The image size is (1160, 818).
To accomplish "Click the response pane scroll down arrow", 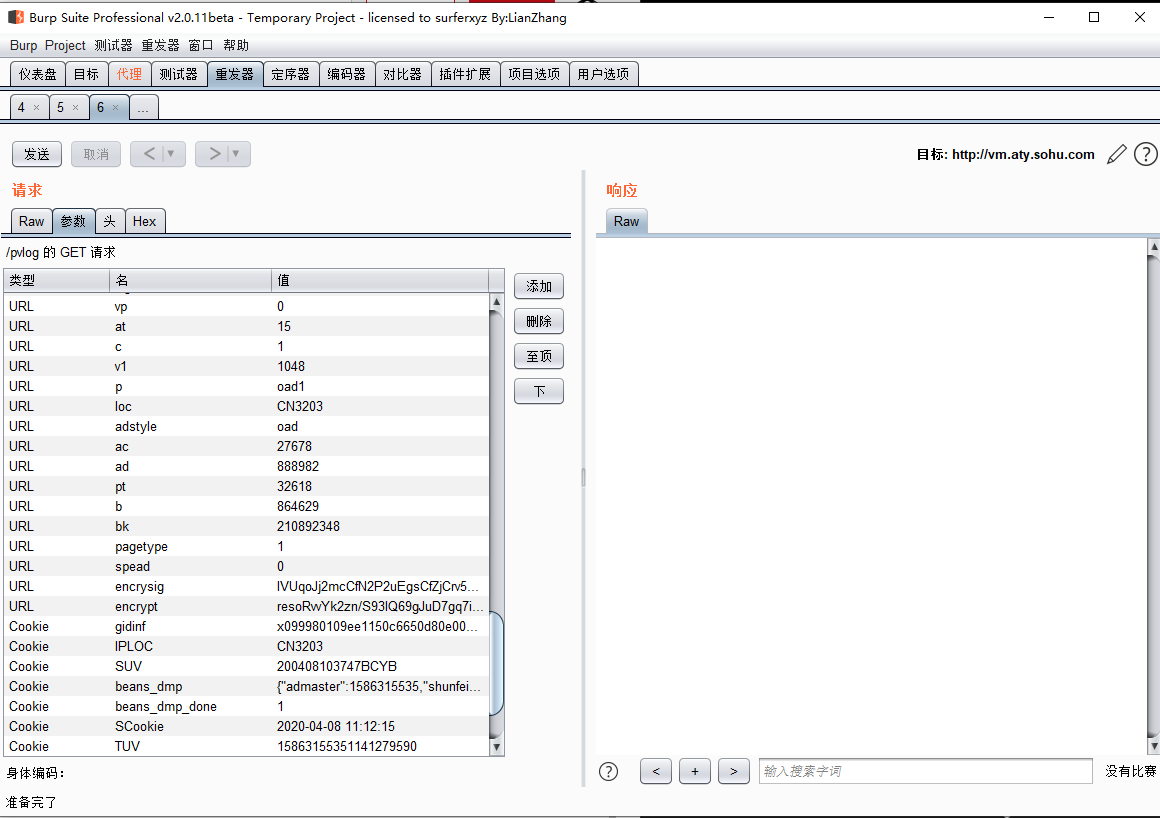I will coord(1153,746).
